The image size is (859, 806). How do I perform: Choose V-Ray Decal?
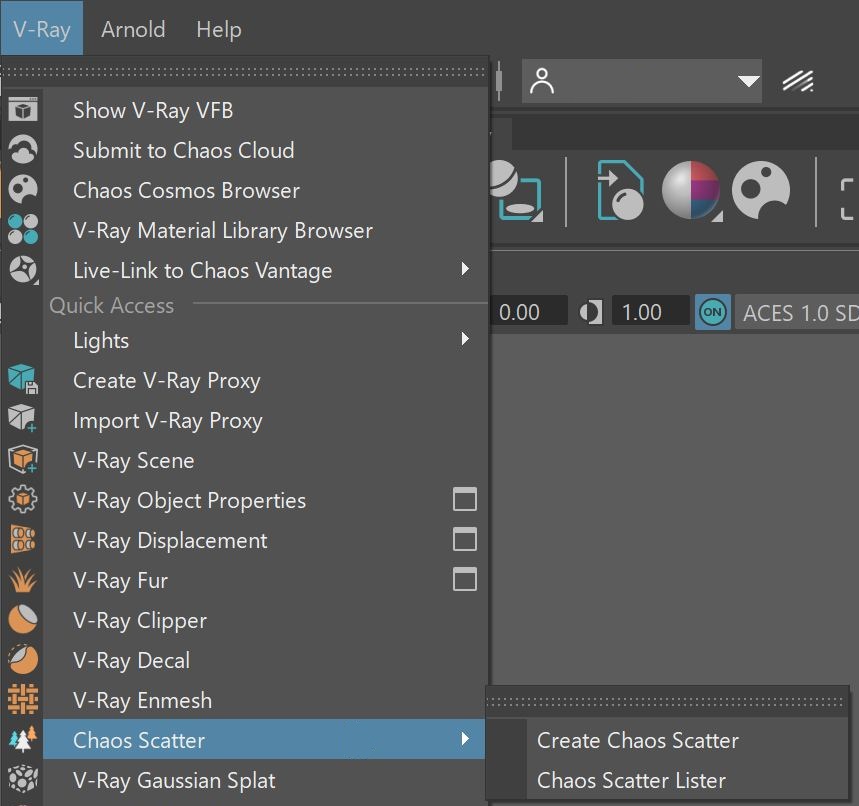265,660
